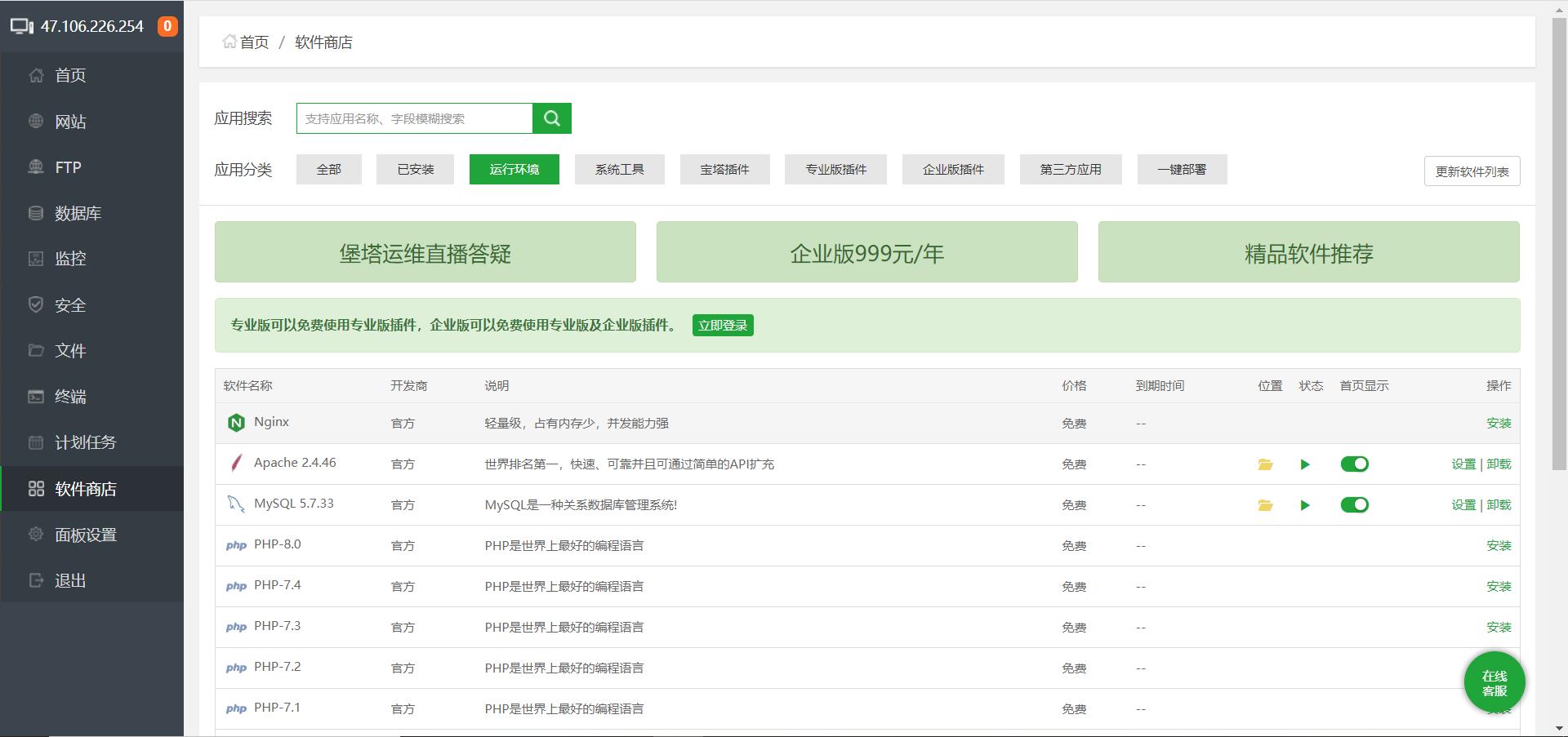The image size is (1568, 737).
Task: Open 网站 in the sidebar
Action: [91, 122]
